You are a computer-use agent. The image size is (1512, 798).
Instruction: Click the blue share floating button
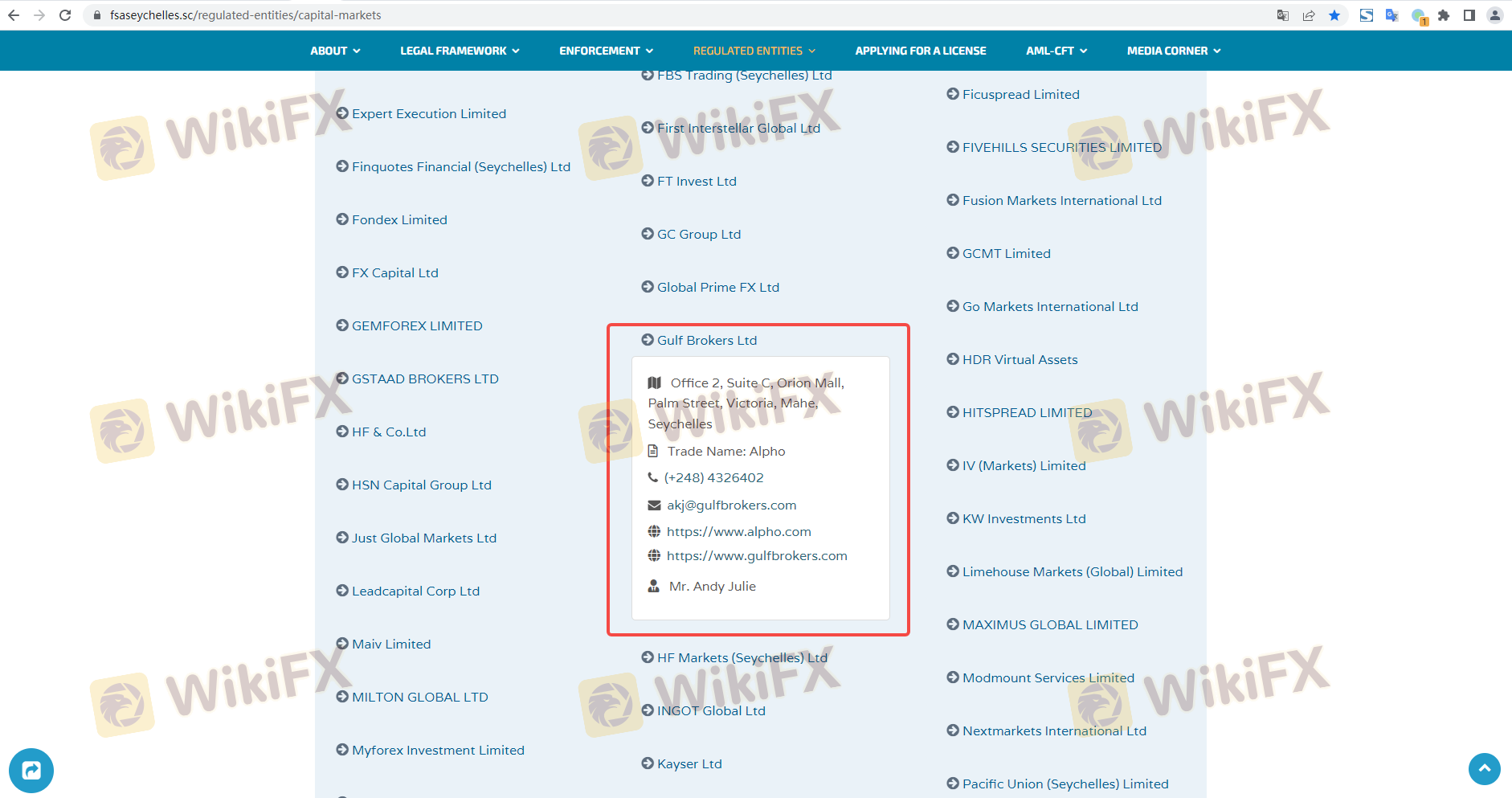click(x=31, y=771)
